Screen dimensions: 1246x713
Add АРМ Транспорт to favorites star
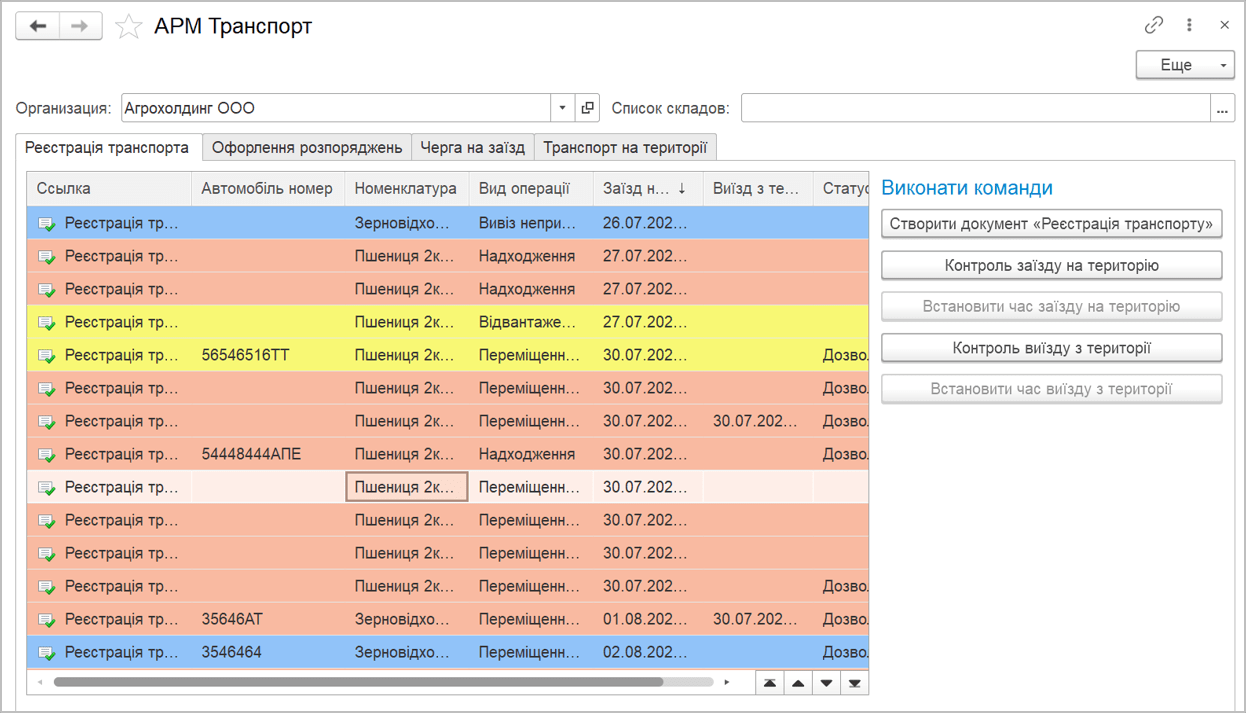pos(128,27)
